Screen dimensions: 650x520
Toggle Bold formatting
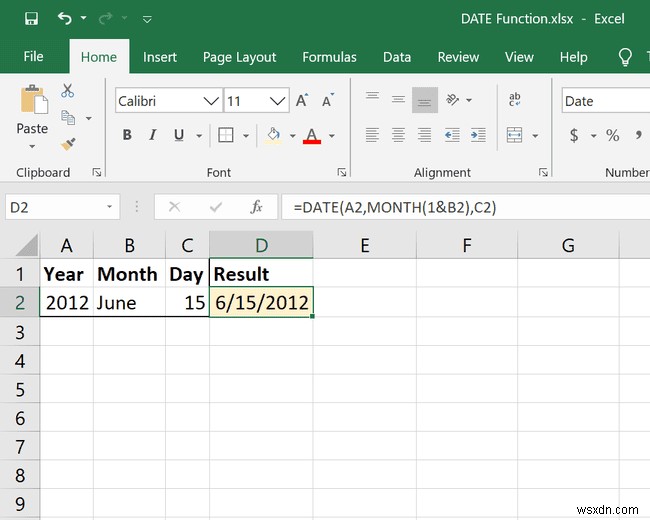pos(127,135)
